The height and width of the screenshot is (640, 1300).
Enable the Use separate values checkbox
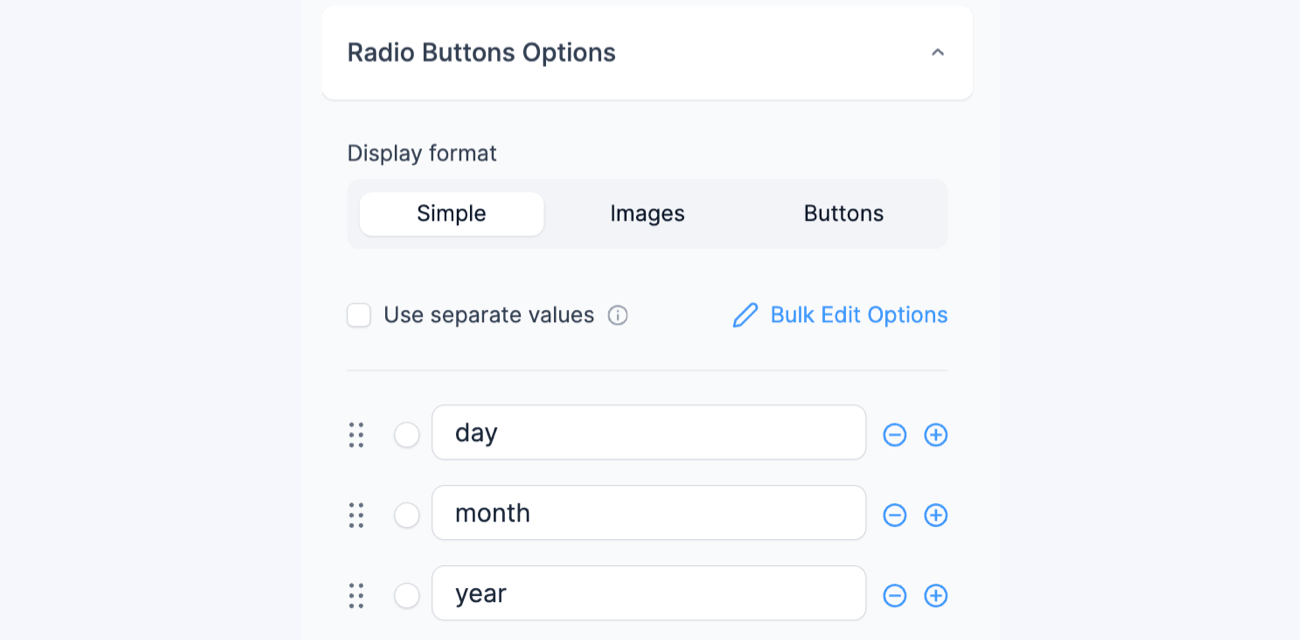[359, 316]
